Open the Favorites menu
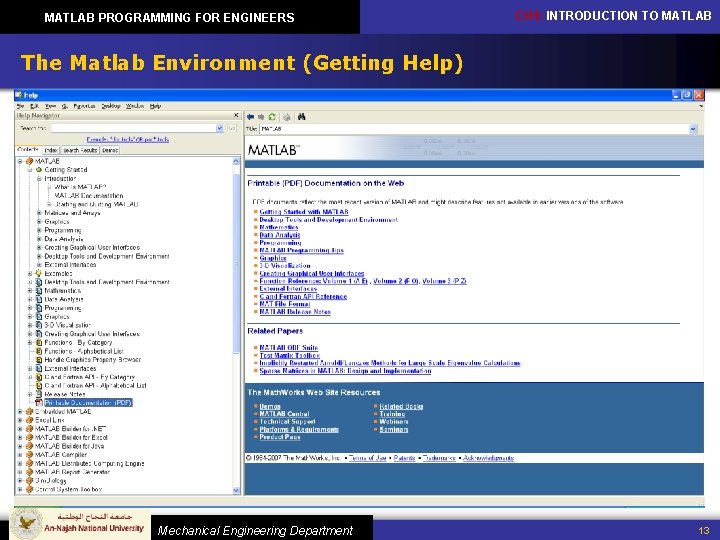The image size is (720, 540). pyautogui.click(x=84, y=106)
